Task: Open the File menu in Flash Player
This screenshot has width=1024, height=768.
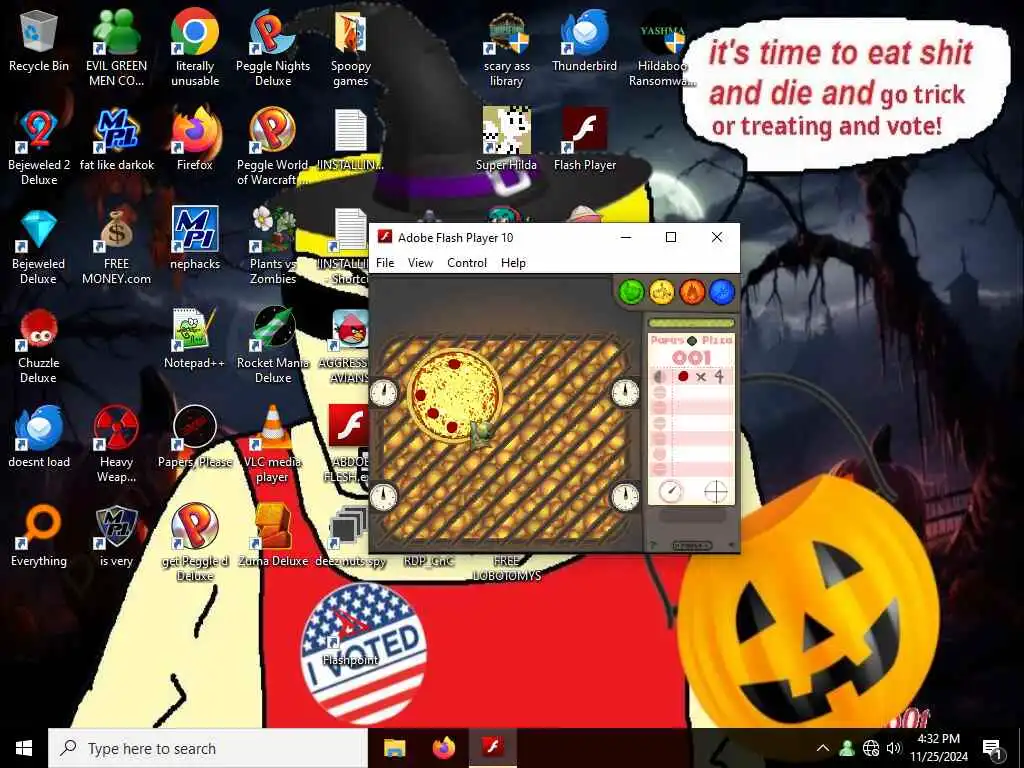Action: click(x=385, y=263)
